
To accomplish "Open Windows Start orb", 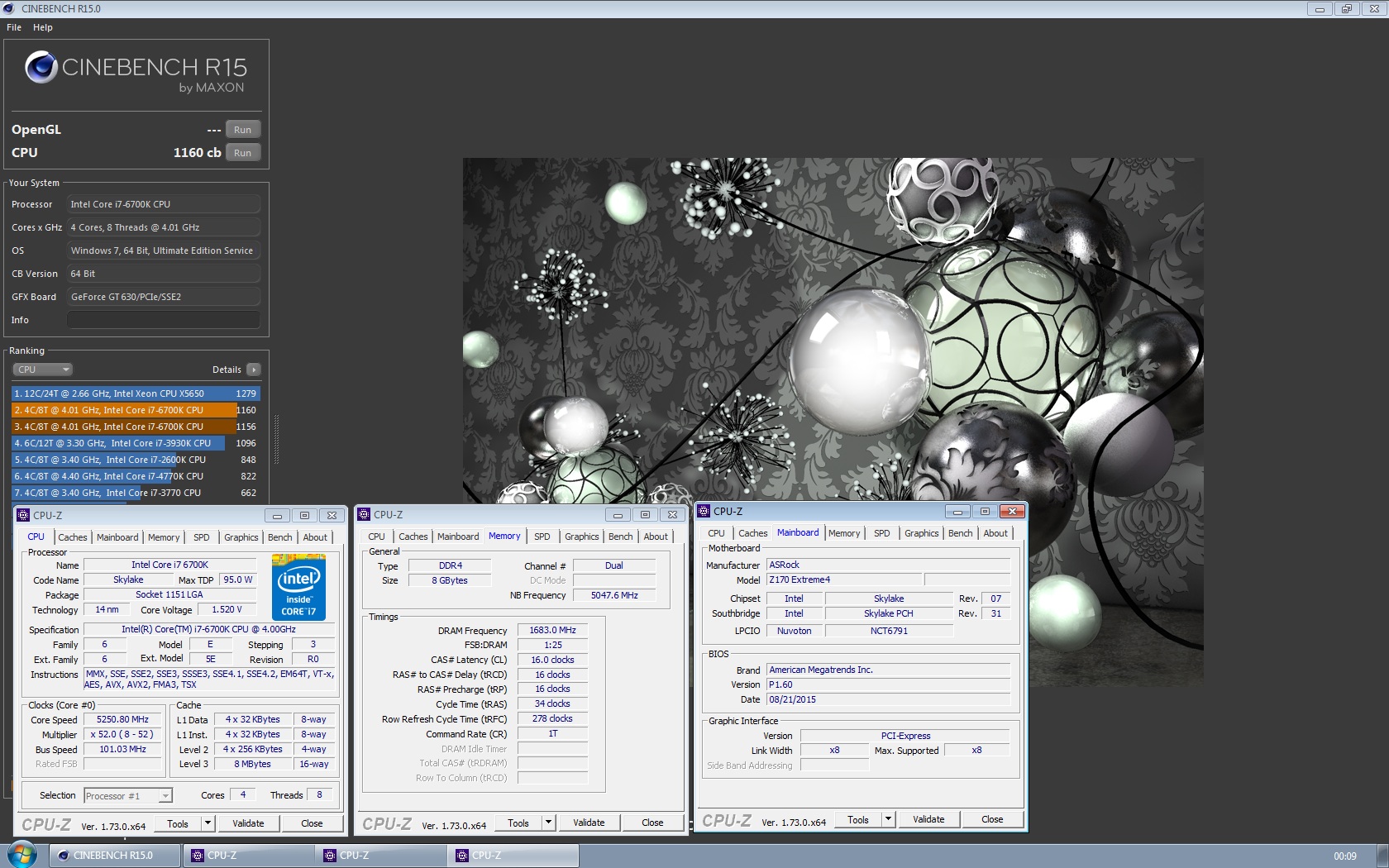I will [22, 855].
